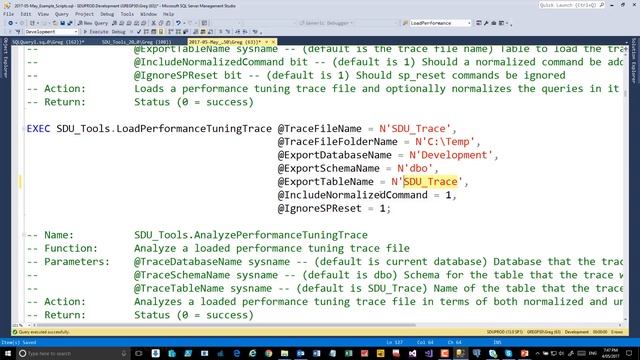640x360 pixels.
Task: Click the Windows Start button
Action: pyautogui.click(x=8, y=353)
